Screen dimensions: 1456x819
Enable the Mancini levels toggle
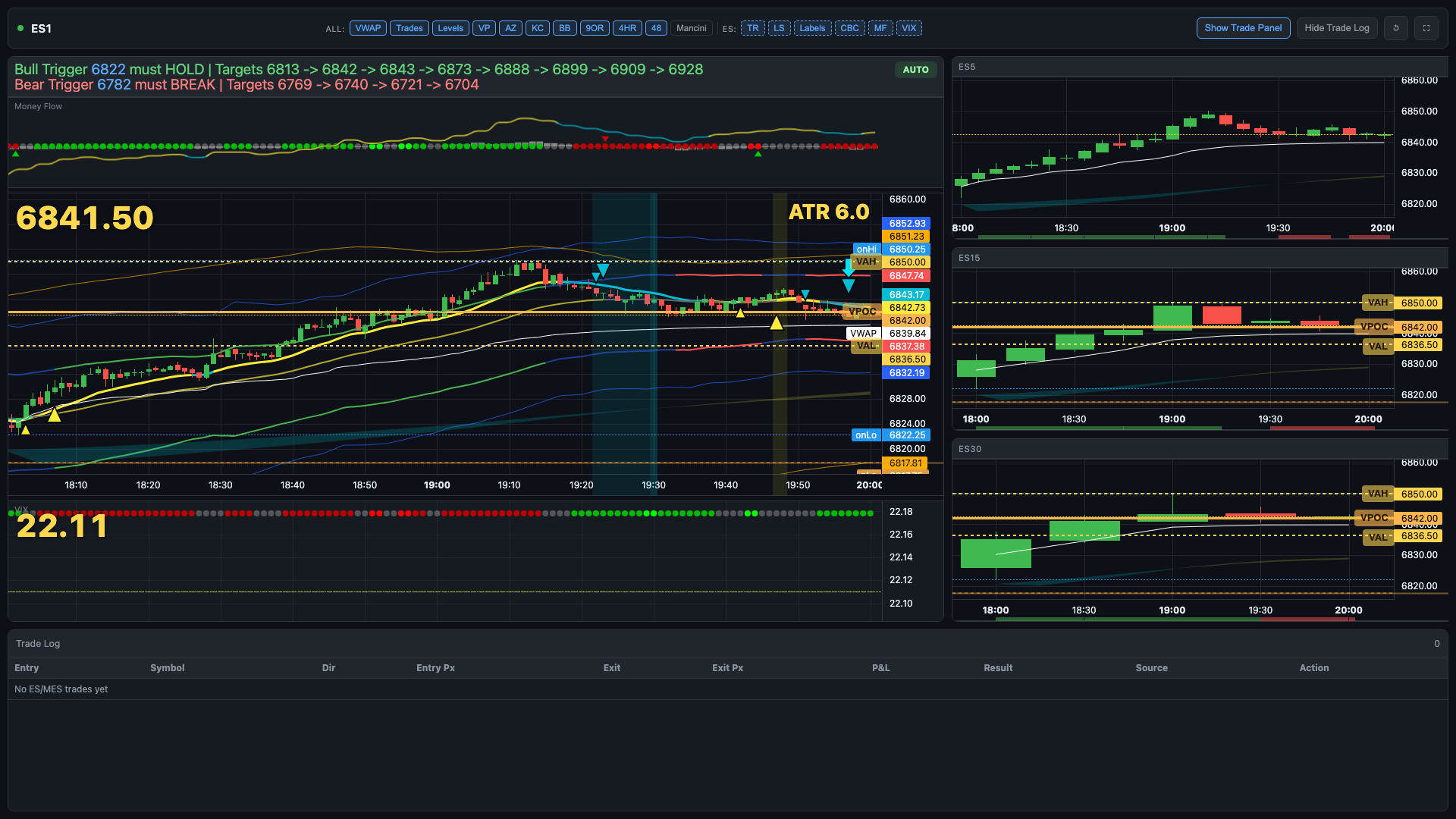[x=691, y=28]
